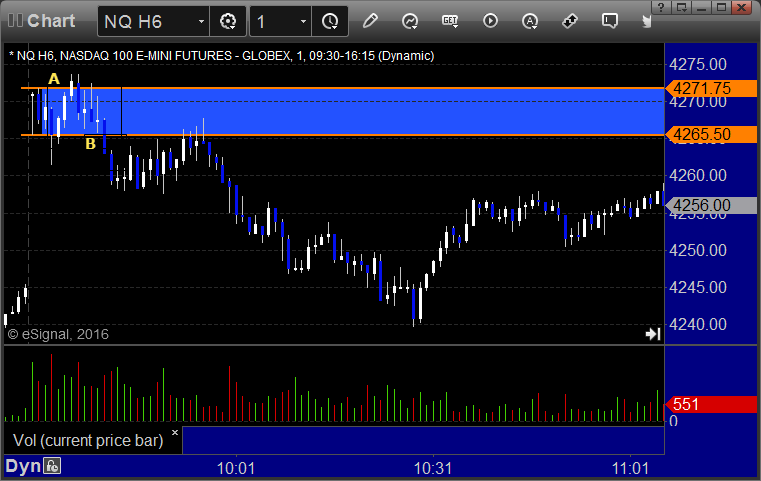Click the 4265.50 orange price marker
Viewport: 761px width, 481px height.
click(x=711, y=134)
